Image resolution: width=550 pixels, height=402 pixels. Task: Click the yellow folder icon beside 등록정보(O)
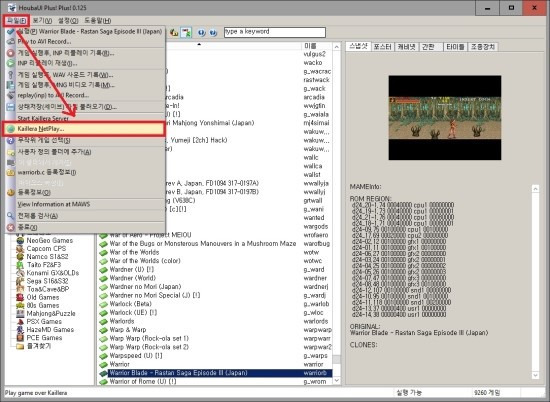pos(11,192)
